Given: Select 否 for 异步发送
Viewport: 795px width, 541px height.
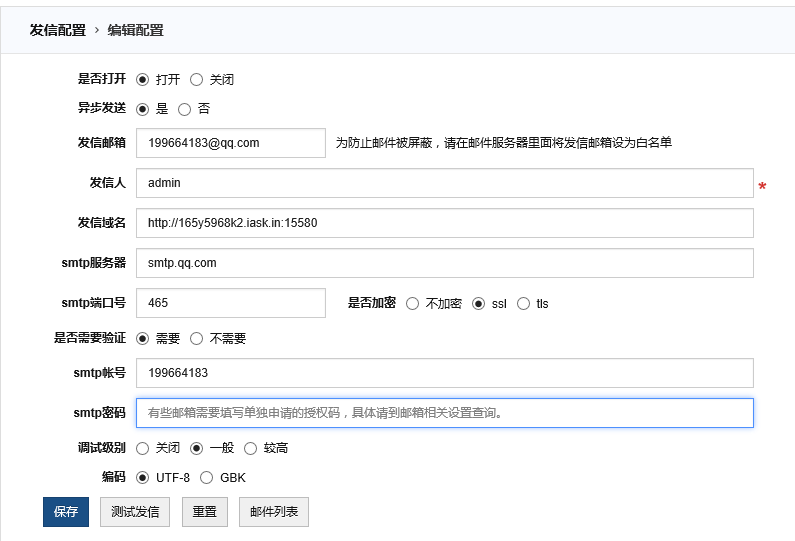Looking at the screenshot, I should pos(184,109).
